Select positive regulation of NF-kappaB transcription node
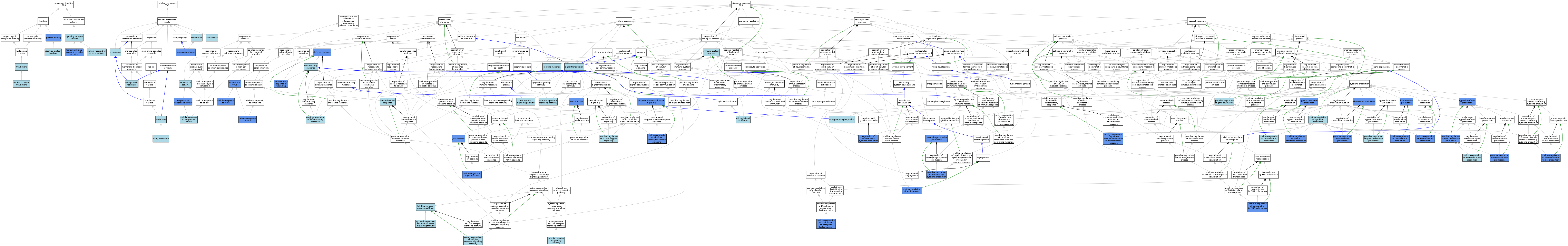 [826, 224]
